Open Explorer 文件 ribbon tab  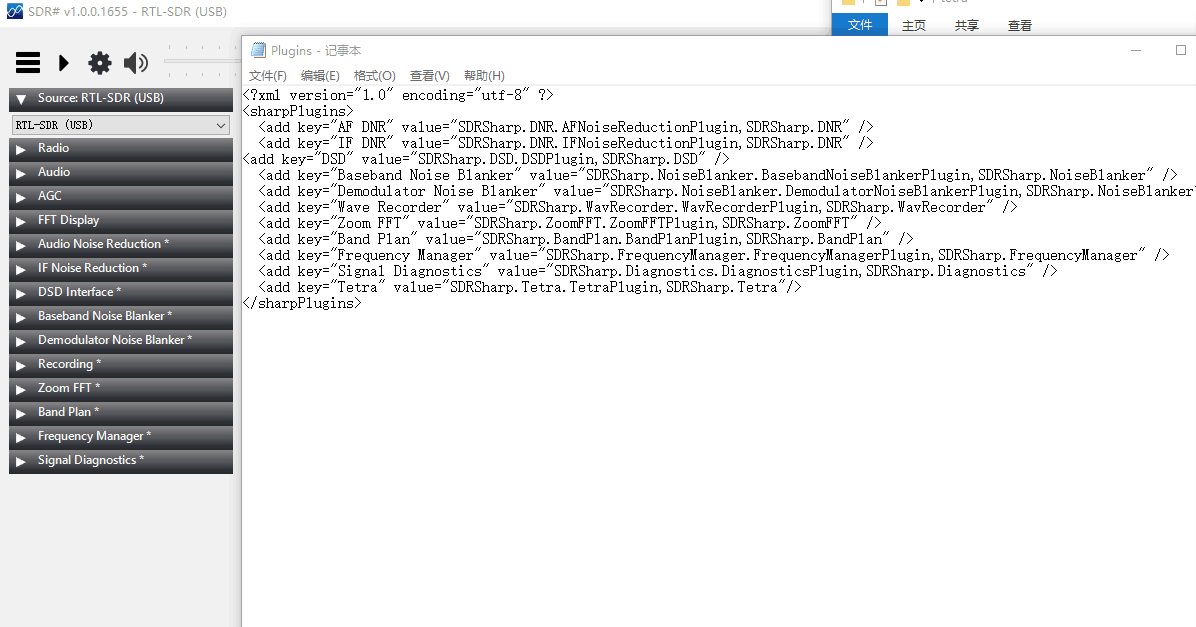coord(860,24)
